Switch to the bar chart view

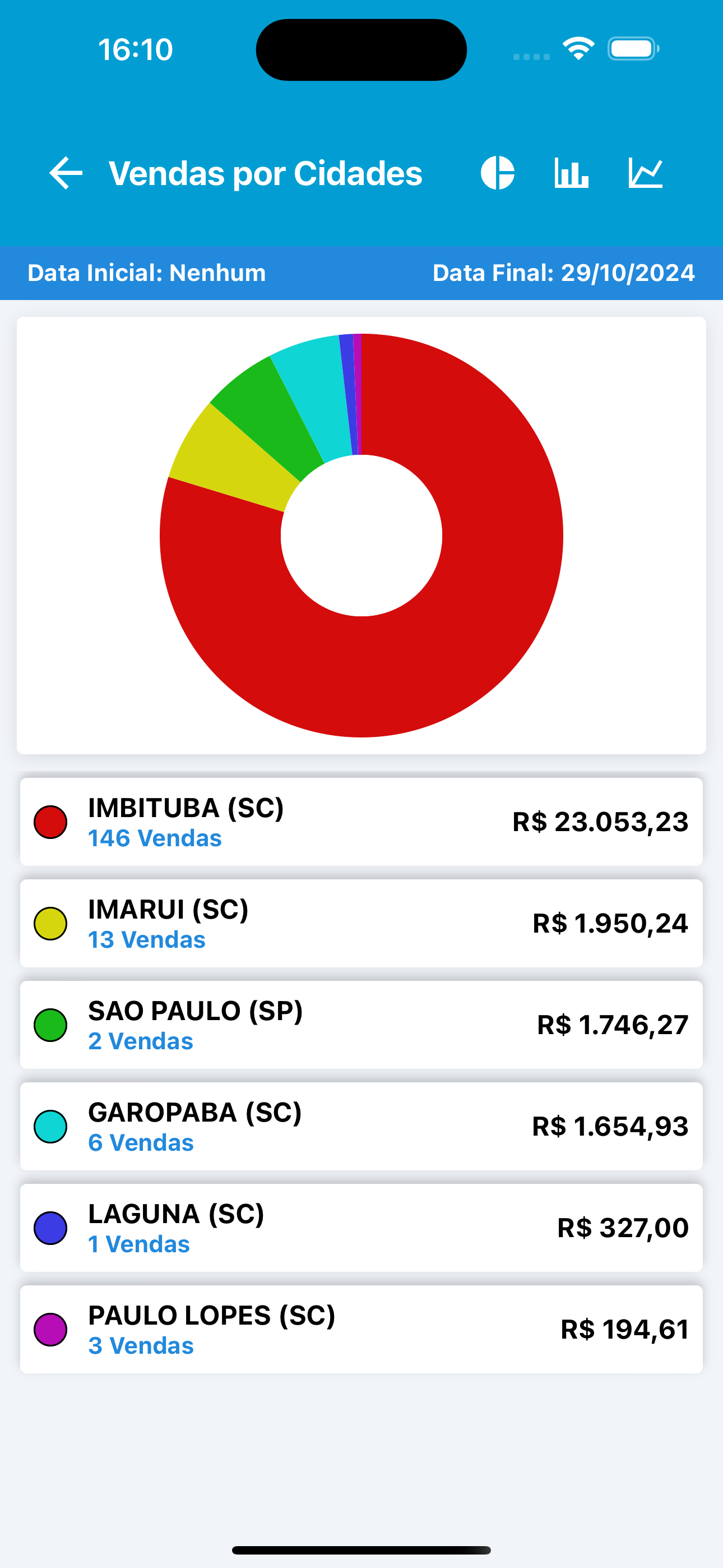(571, 173)
